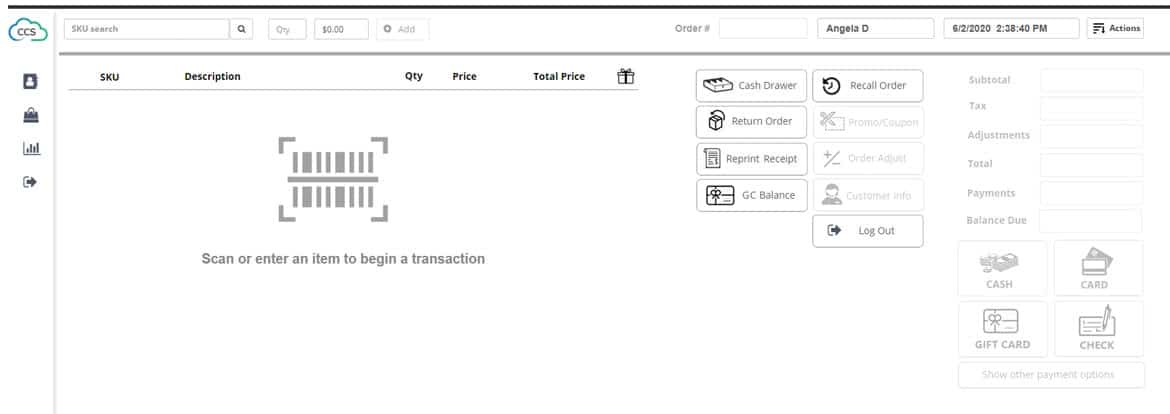Screen dimensions: 1170x414
Task: Click the Order # input field
Action: click(x=763, y=28)
